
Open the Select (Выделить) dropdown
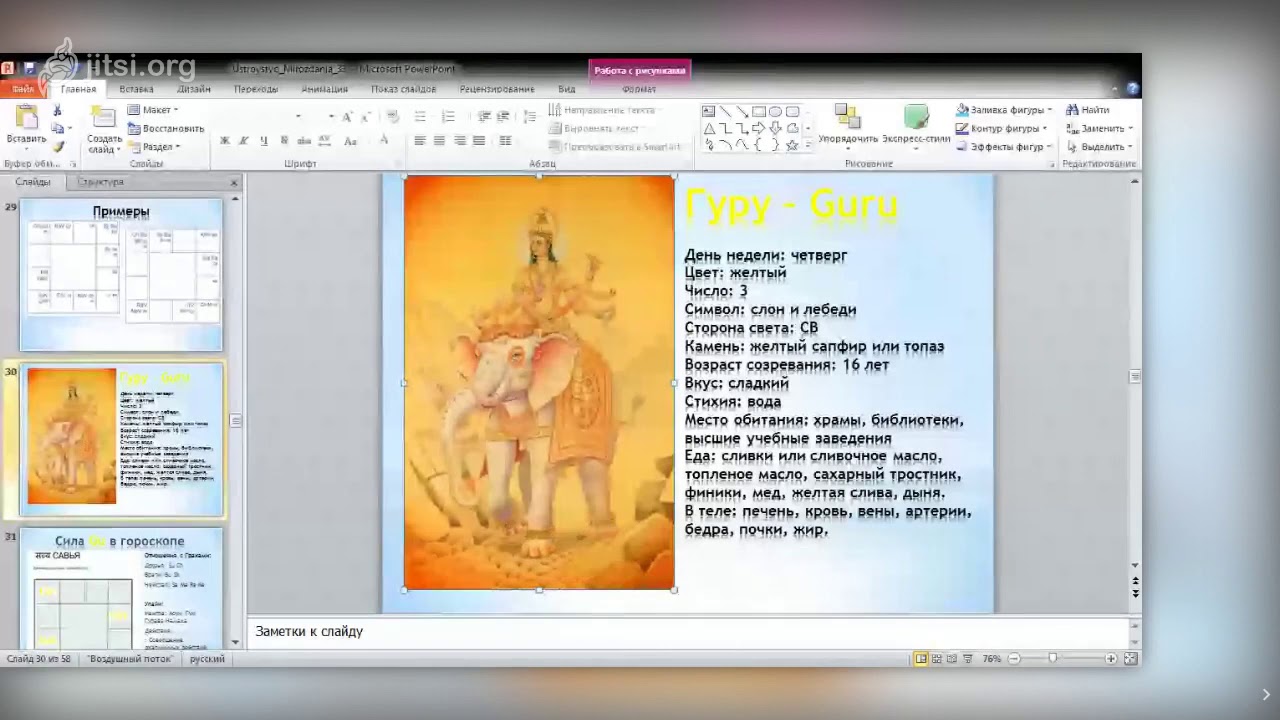pyautogui.click(x=1099, y=146)
